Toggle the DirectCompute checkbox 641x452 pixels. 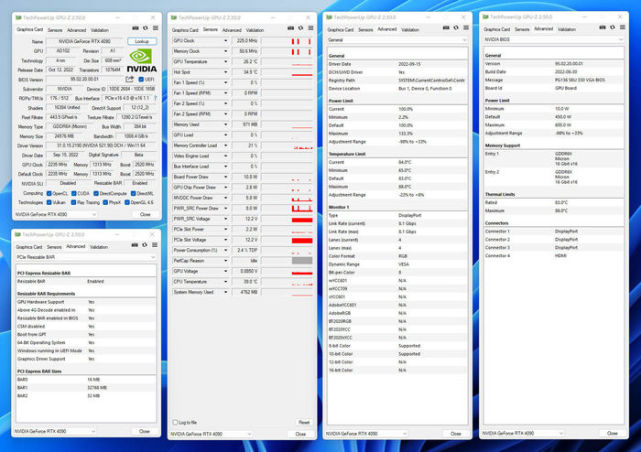point(96,193)
